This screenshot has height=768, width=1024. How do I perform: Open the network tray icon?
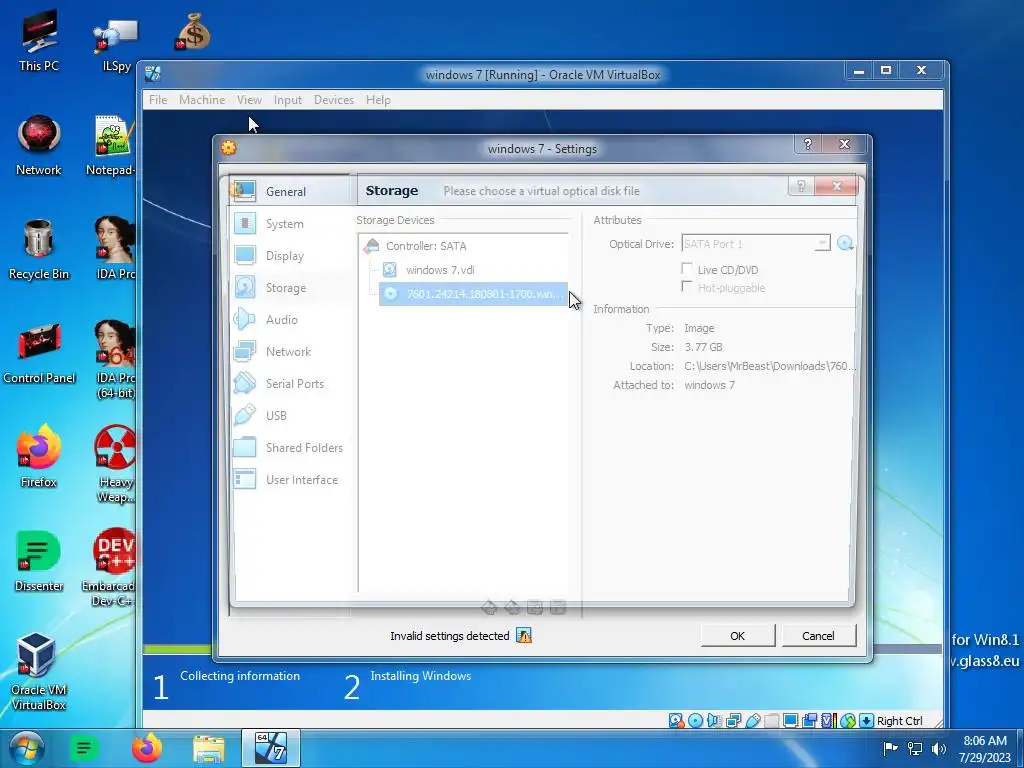(x=915, y=748)
